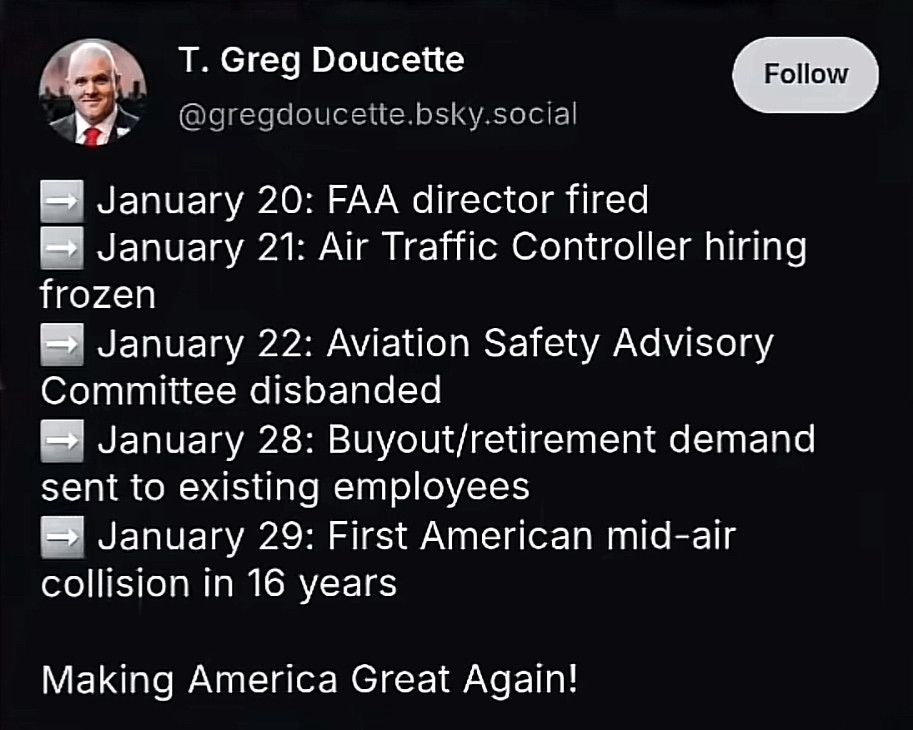Click the arrow emoji before January 29
This screenshot has width=913, height=730.
pos(62,537)
